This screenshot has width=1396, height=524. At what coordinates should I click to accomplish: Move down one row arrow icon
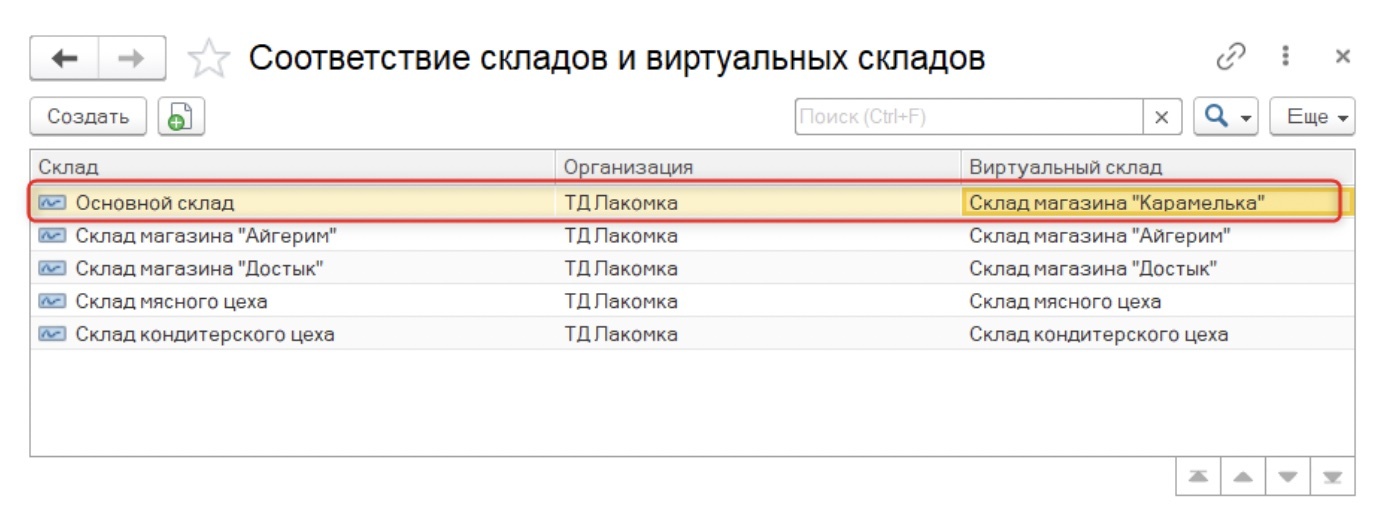pyautogui.click(x=1288, y=477)
